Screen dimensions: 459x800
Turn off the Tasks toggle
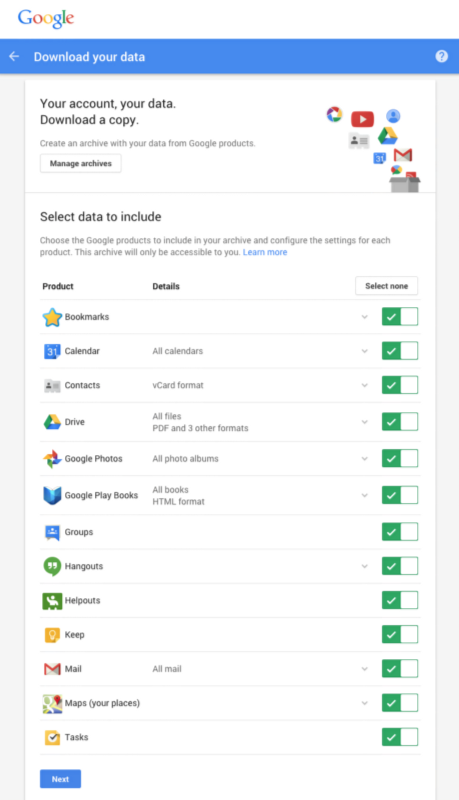pos(400,737)
